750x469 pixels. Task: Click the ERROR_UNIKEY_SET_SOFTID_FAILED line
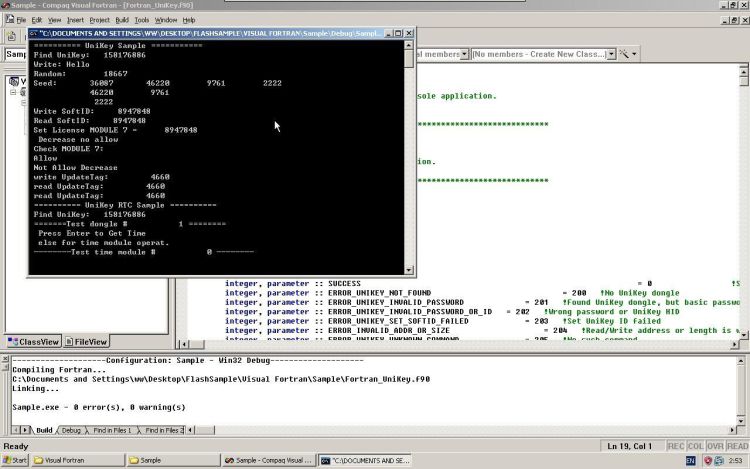point(443,321)
